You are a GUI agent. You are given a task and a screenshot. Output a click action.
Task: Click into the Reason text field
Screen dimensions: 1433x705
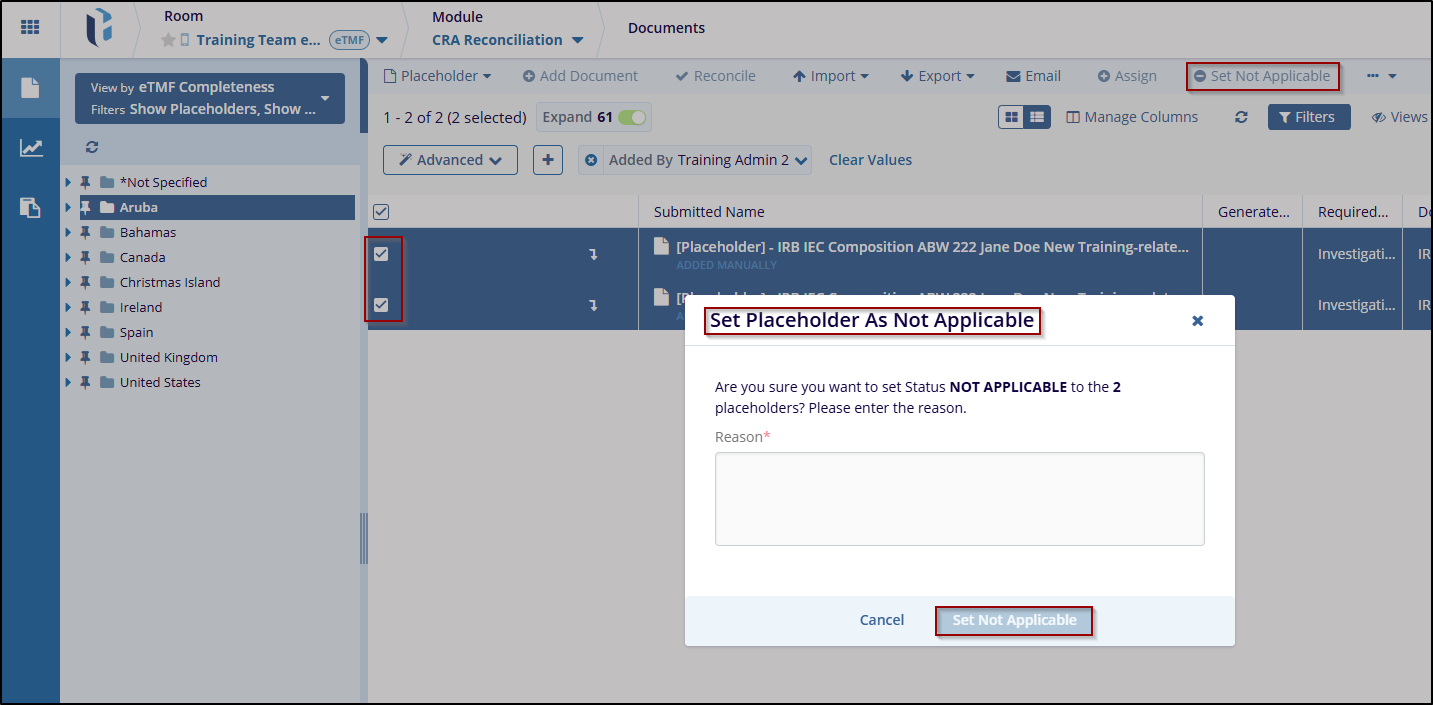pyautogui.click(x=959, y=498)
